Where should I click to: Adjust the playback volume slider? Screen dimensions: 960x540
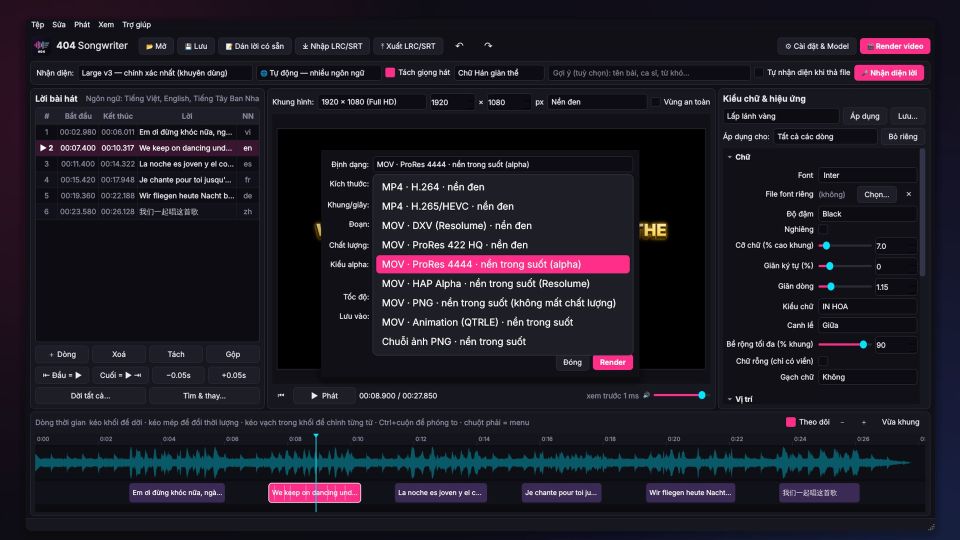tap(680, 396)
